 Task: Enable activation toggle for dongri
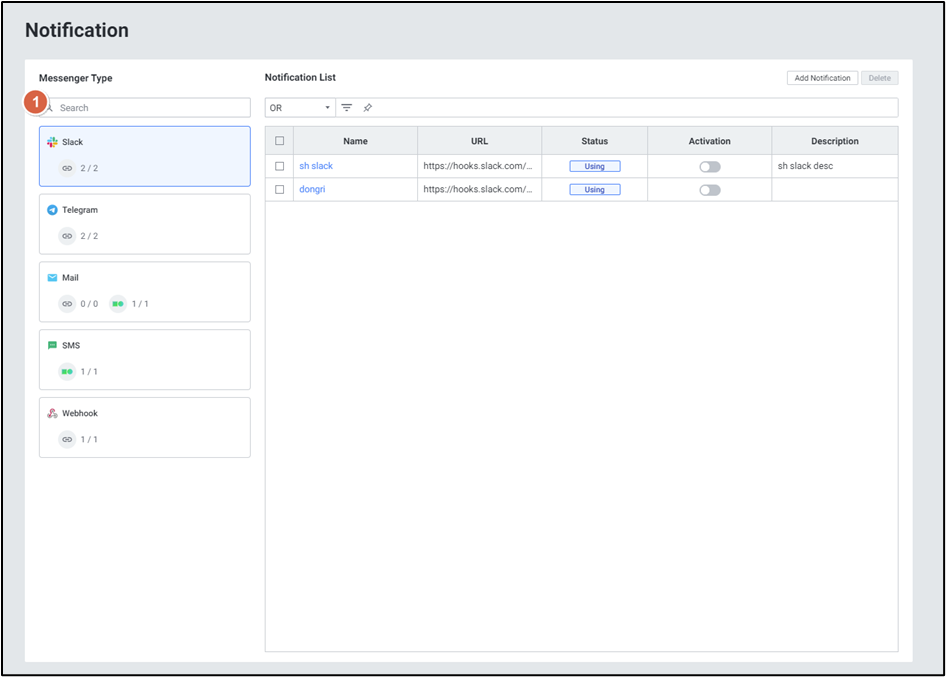tap(709, 190)
